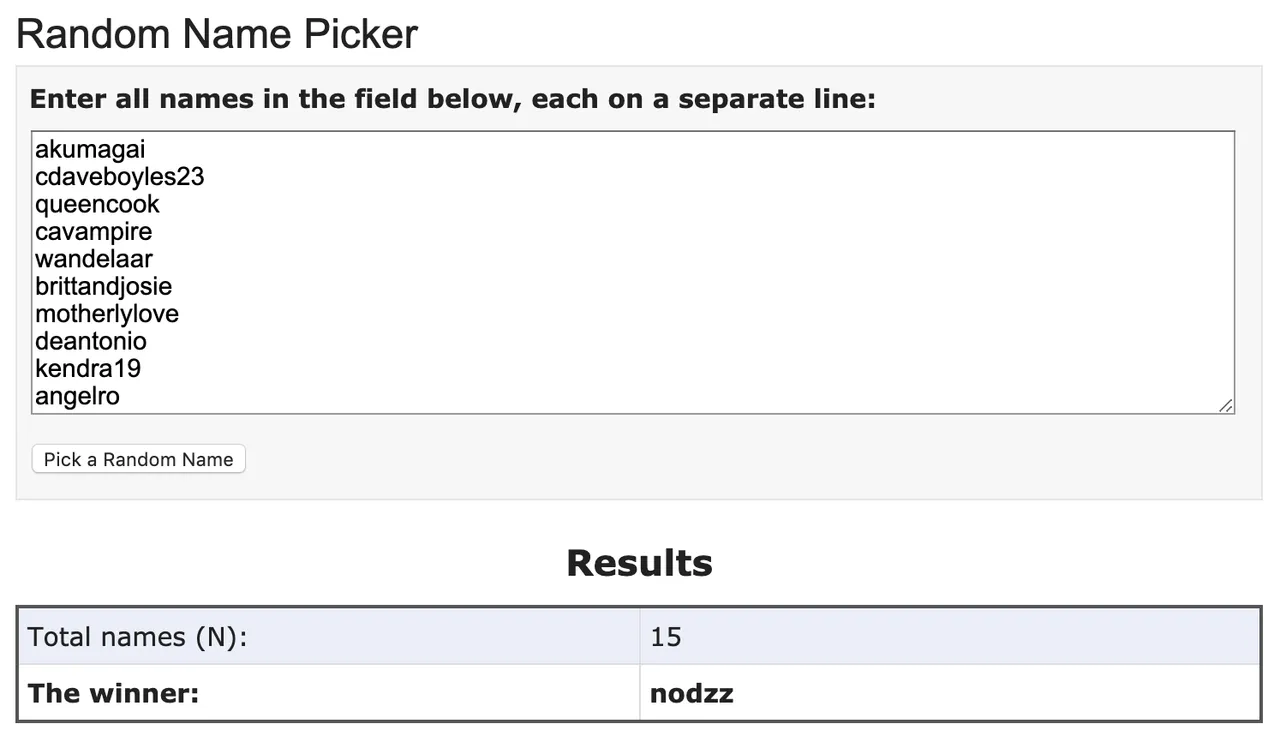The image size is (1280, 742).
Task: Click the winner name nodzz
Action: (x=691, y=693)
